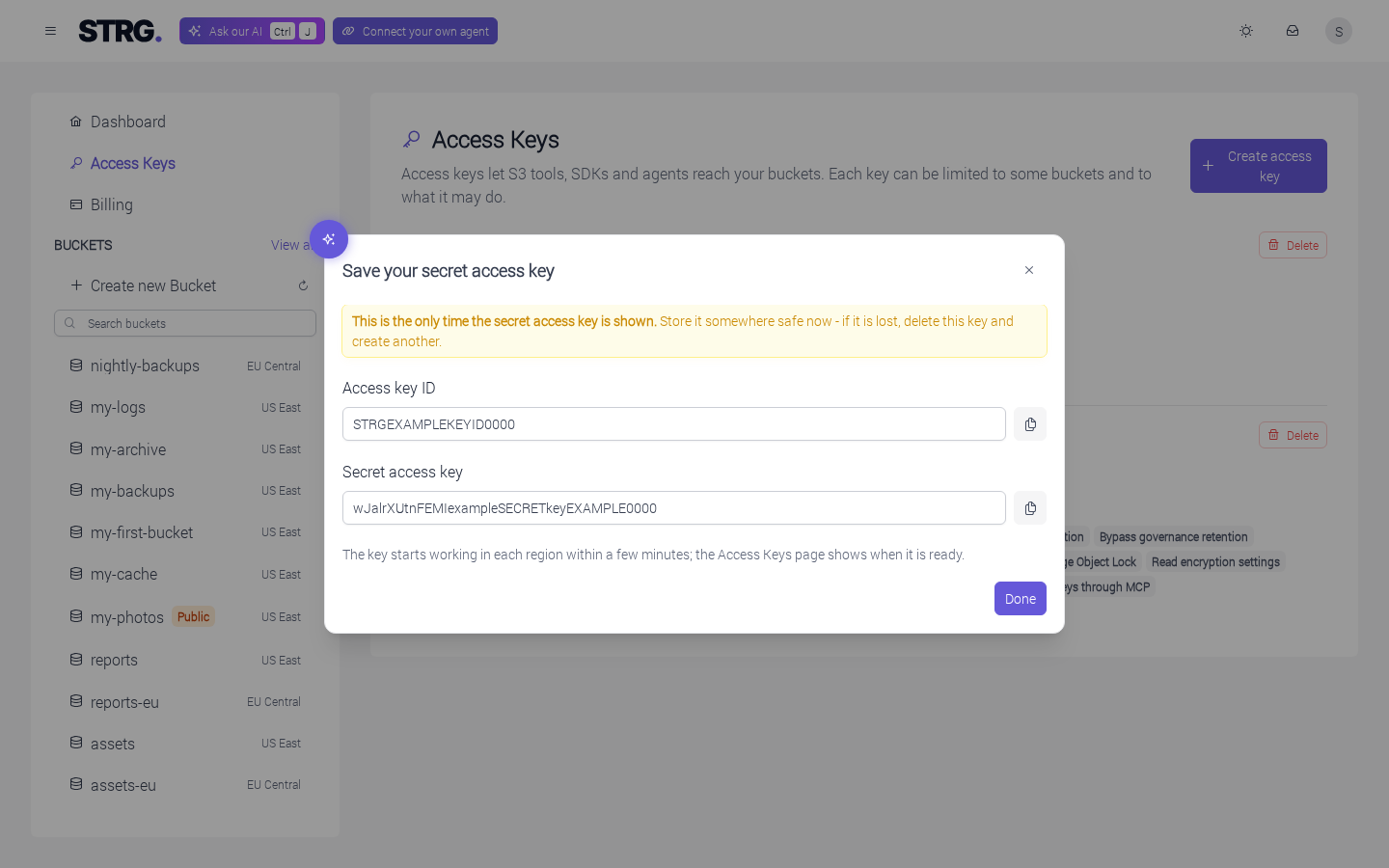Click the STRG. logo
Image resolution: width=1389 pixels, height=868 pixels.
point(120,31)
